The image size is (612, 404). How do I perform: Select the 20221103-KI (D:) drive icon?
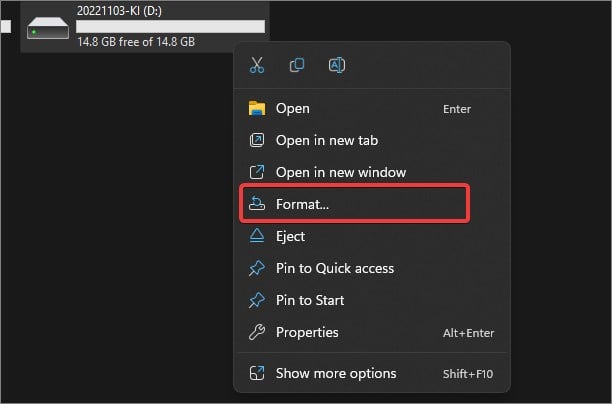pos(48,28)
